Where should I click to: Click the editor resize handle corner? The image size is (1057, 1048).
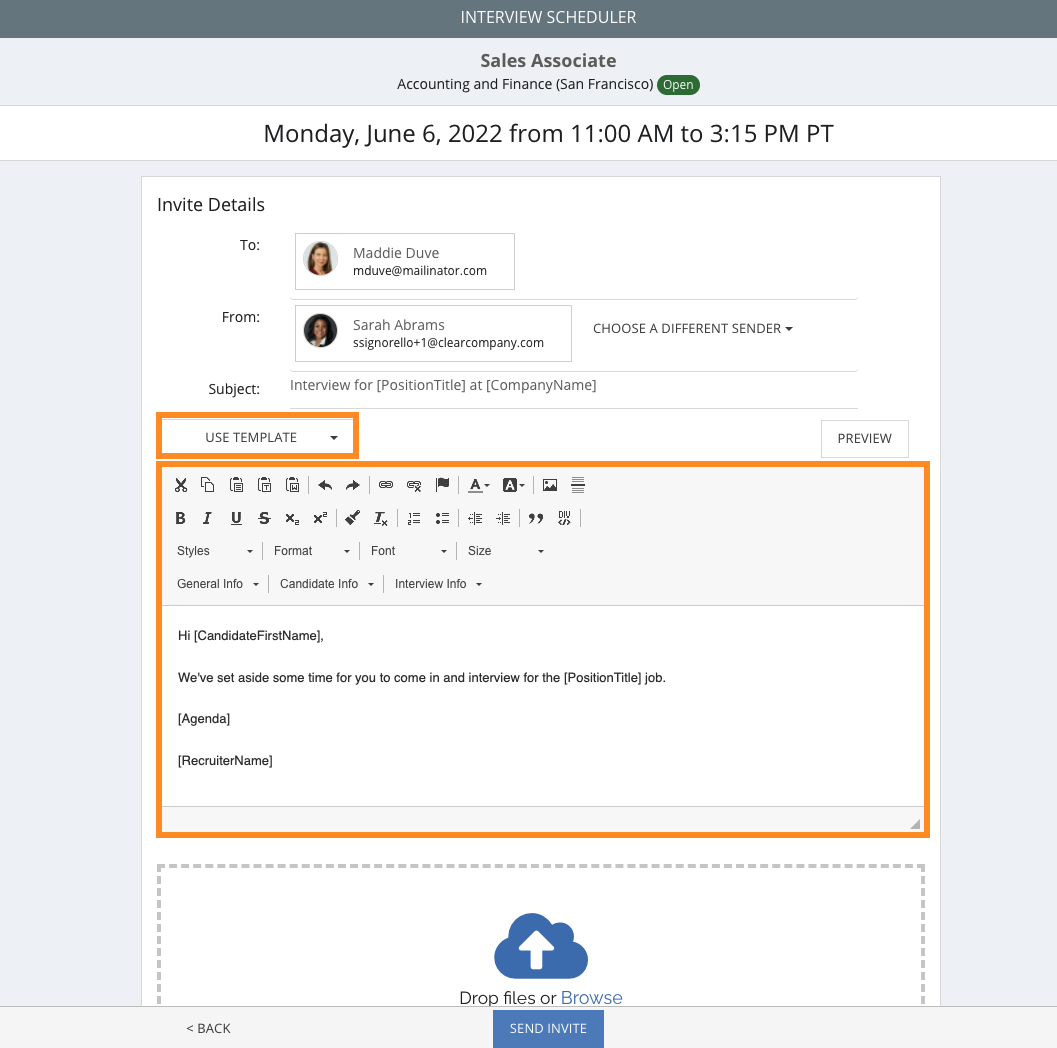pyautogui.click(x=915, y=824)
